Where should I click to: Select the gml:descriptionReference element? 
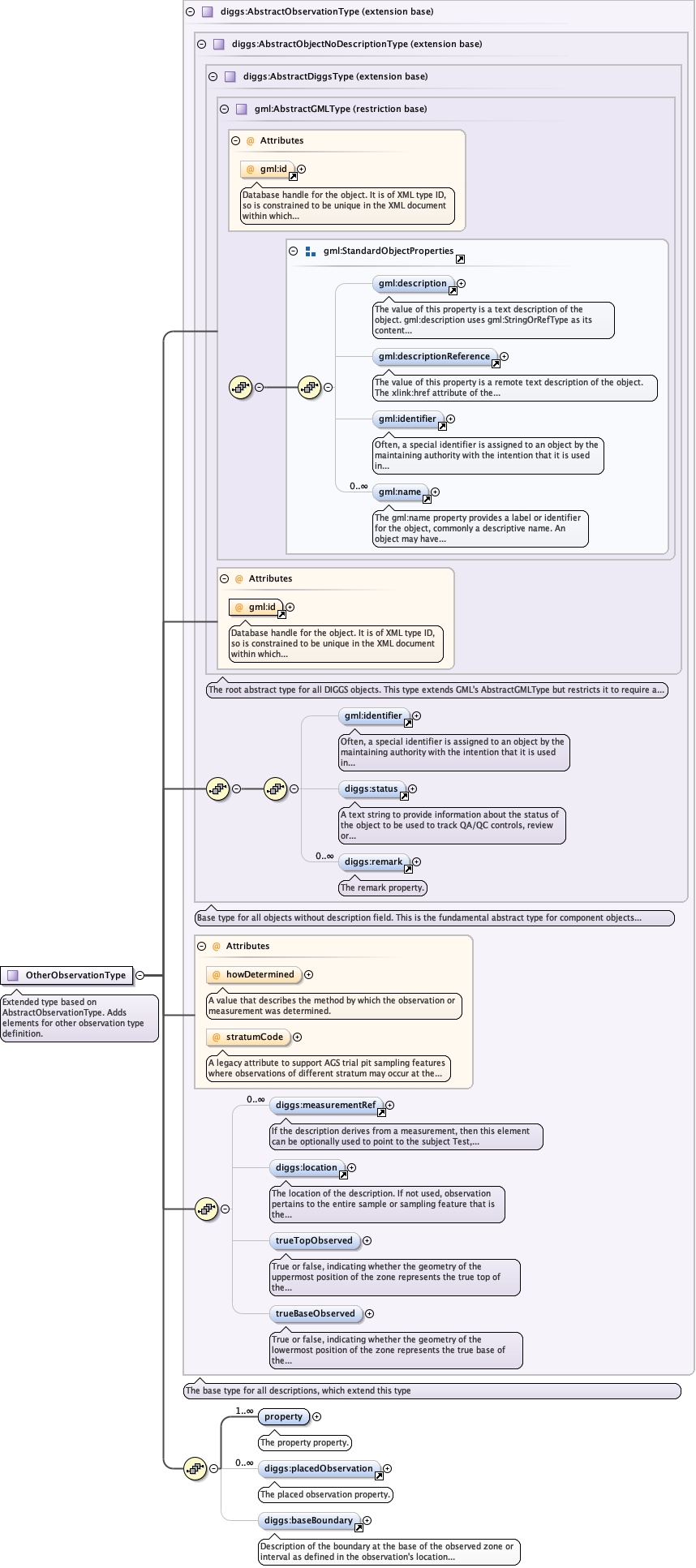coord(433,356)
